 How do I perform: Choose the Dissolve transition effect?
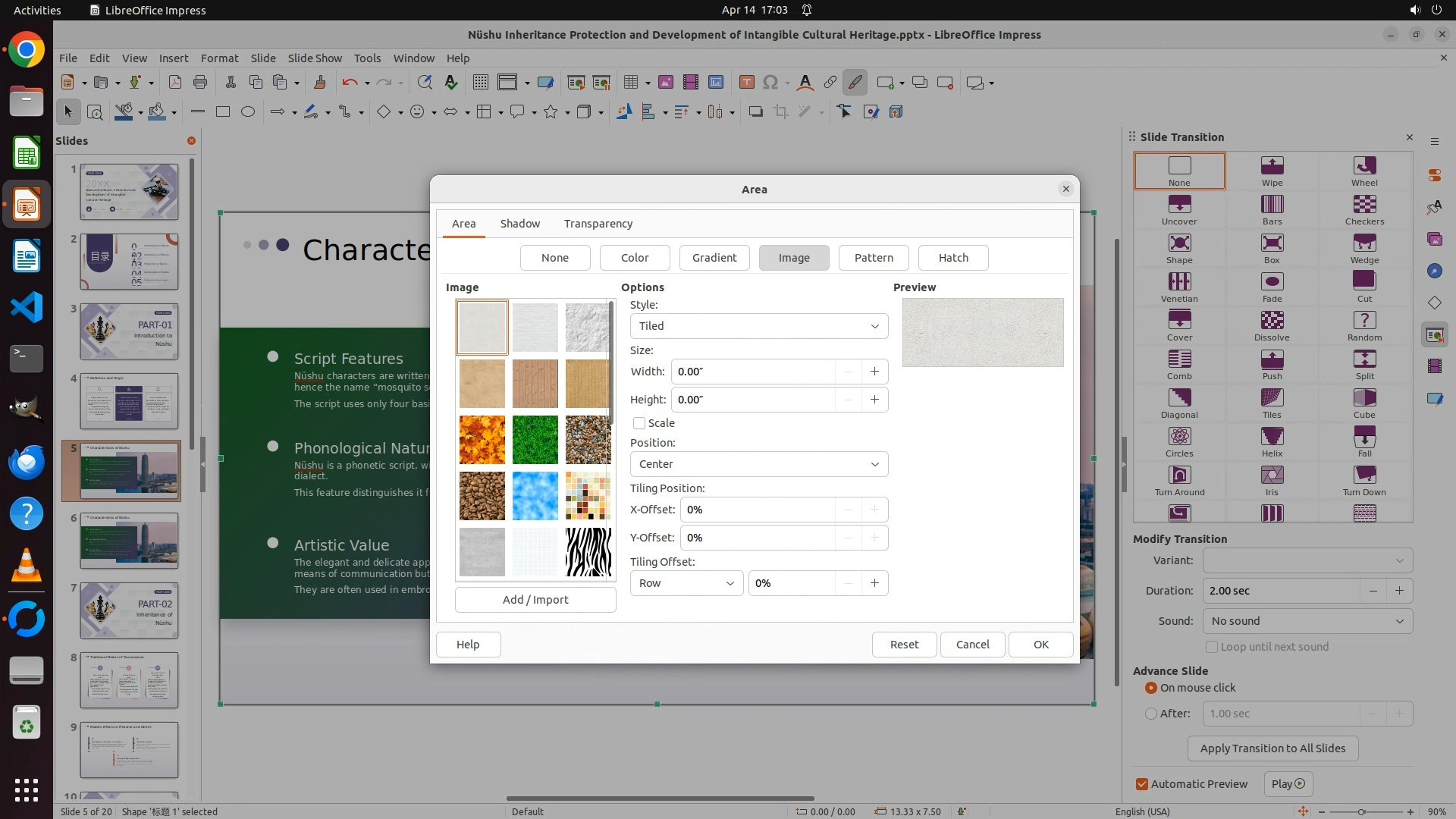[x=1272, y=325]
